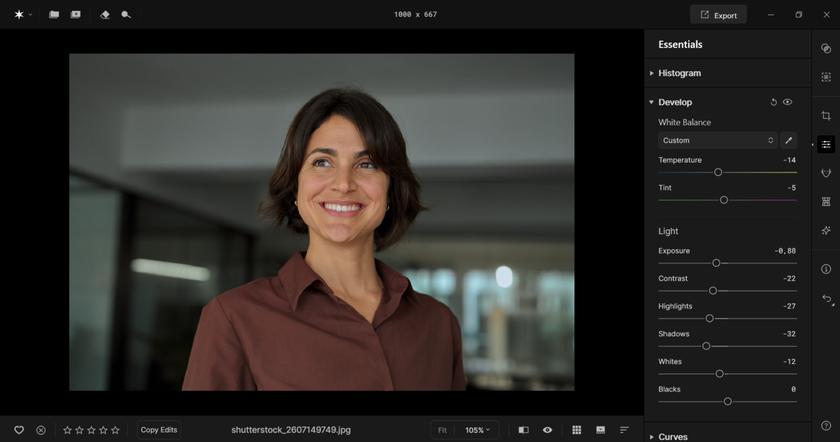Toggle Develop panel visibility eye

click(788, 102)
